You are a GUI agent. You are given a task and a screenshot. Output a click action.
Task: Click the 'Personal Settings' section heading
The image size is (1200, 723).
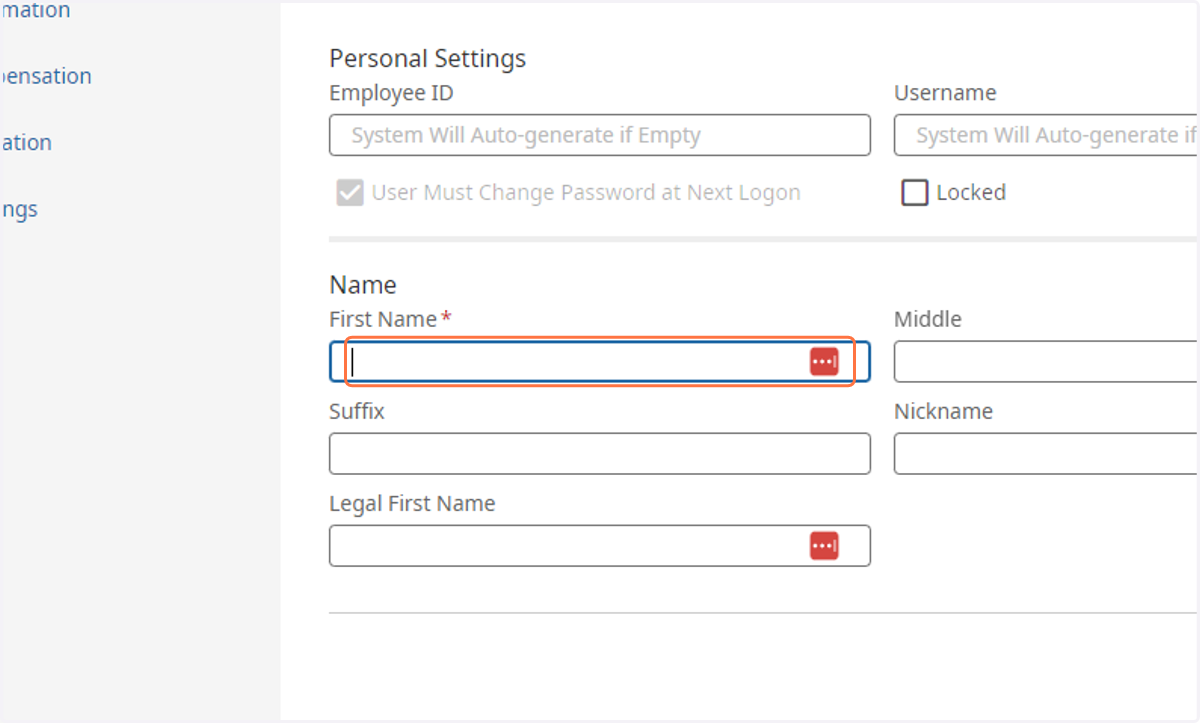point(428,59)
